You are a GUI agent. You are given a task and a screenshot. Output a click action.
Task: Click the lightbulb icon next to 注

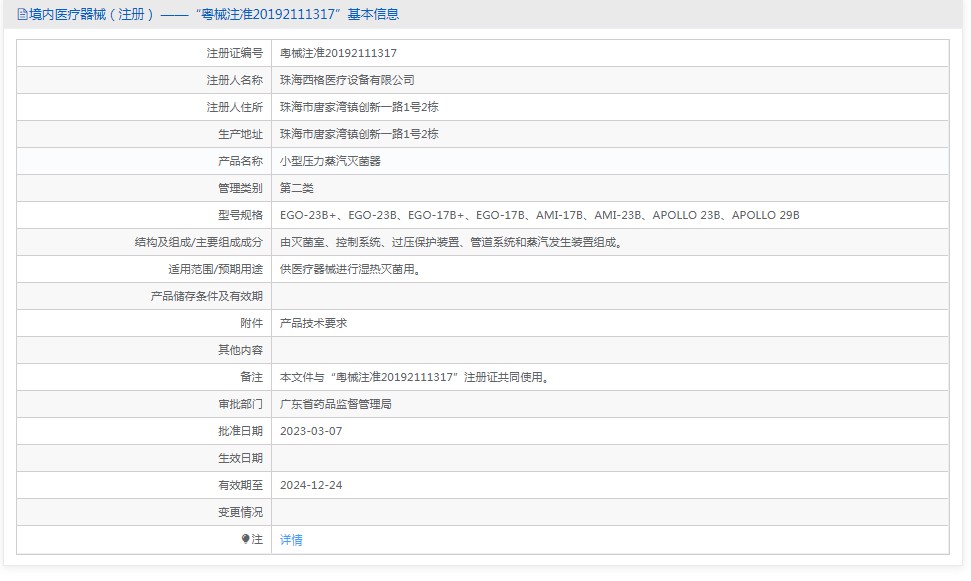point(245,539)
